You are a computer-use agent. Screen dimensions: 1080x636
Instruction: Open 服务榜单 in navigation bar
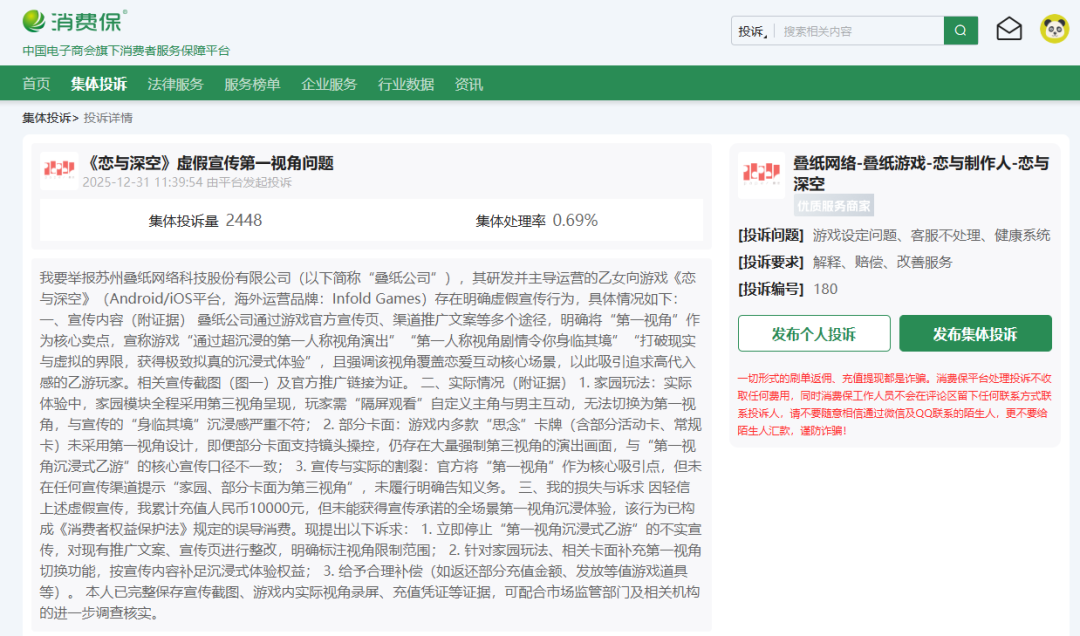(252, 84)
